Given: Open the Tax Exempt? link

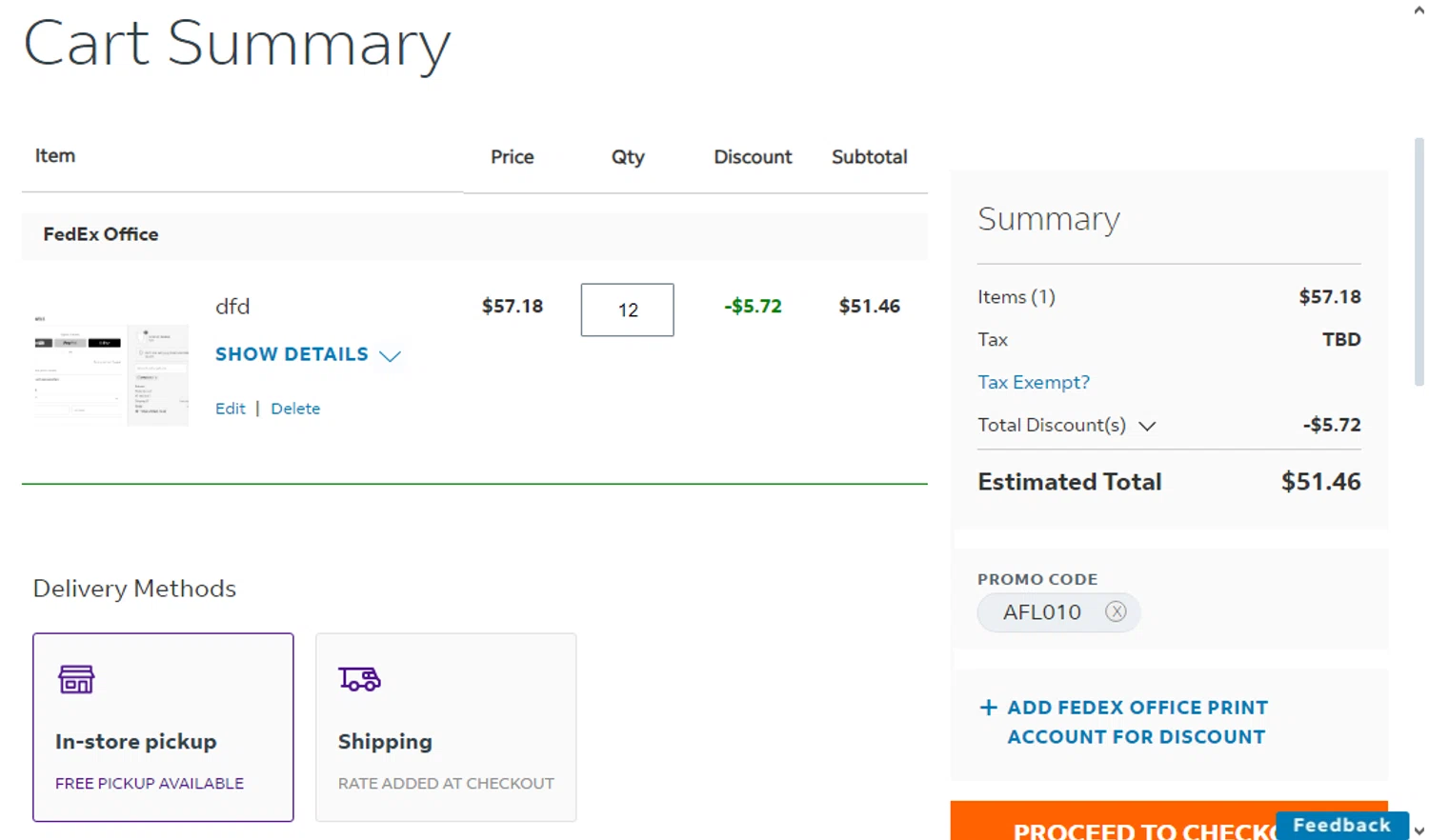Looking at the screenshot, I should (1034, 382).
